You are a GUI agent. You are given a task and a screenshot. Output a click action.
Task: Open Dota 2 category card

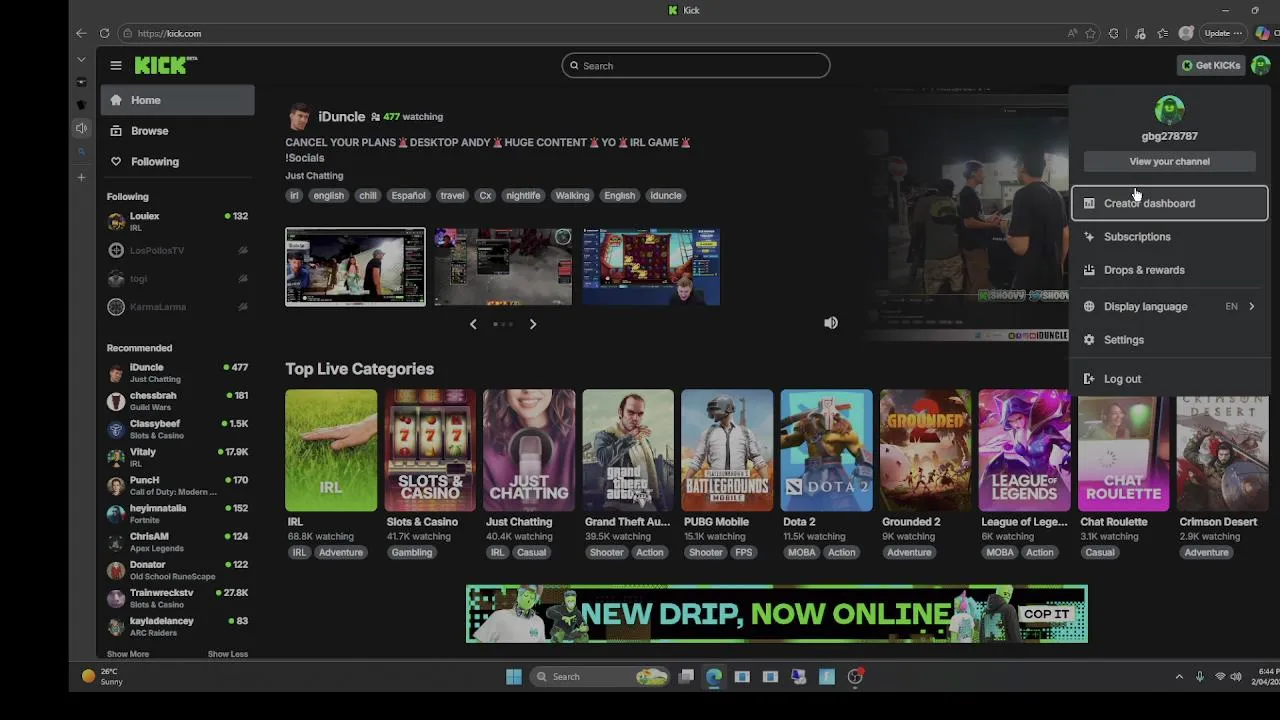click(826, 450)
